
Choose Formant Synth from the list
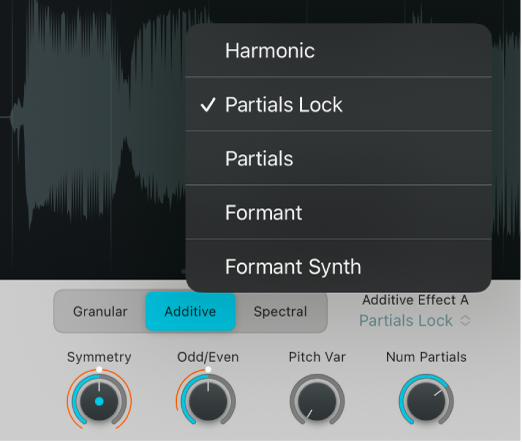pos(338,266)
